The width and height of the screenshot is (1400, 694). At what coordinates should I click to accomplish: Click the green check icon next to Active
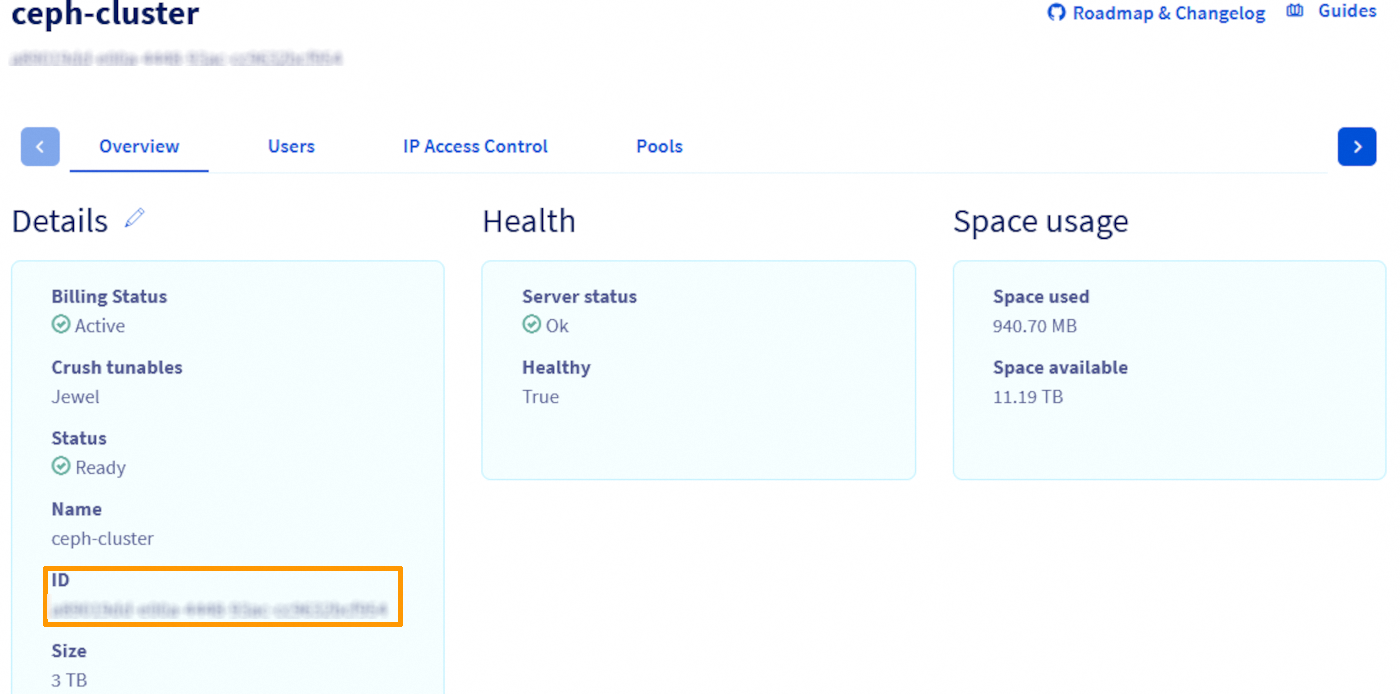(61, 325)
